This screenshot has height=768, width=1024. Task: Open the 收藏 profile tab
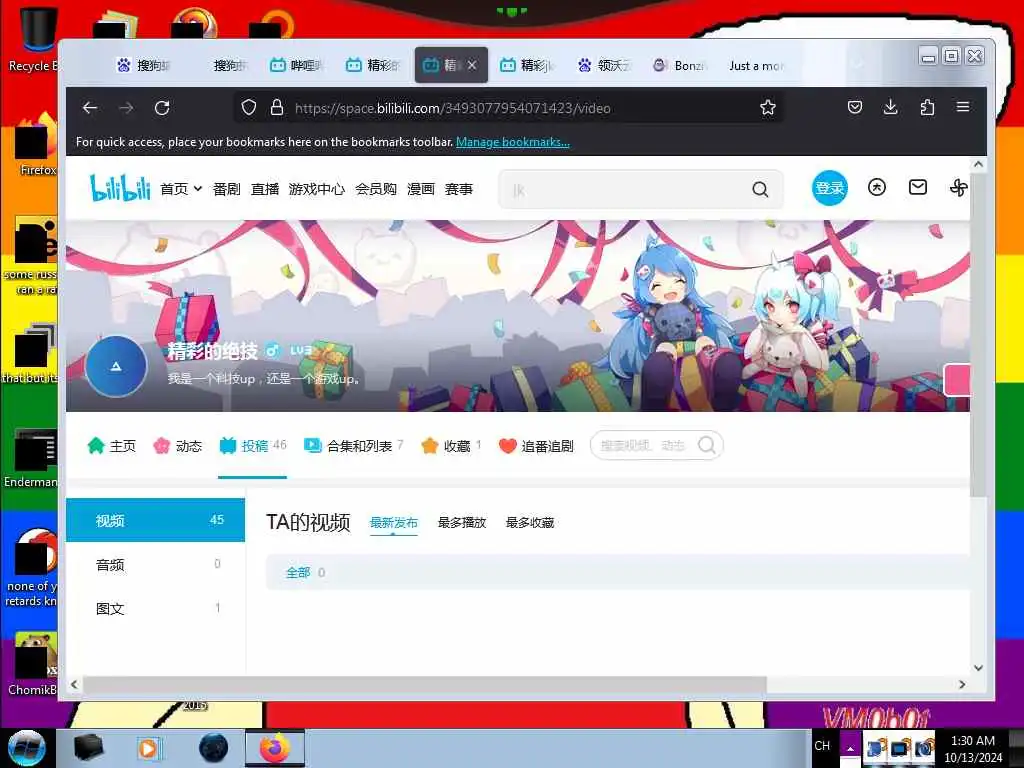[451, 446]
